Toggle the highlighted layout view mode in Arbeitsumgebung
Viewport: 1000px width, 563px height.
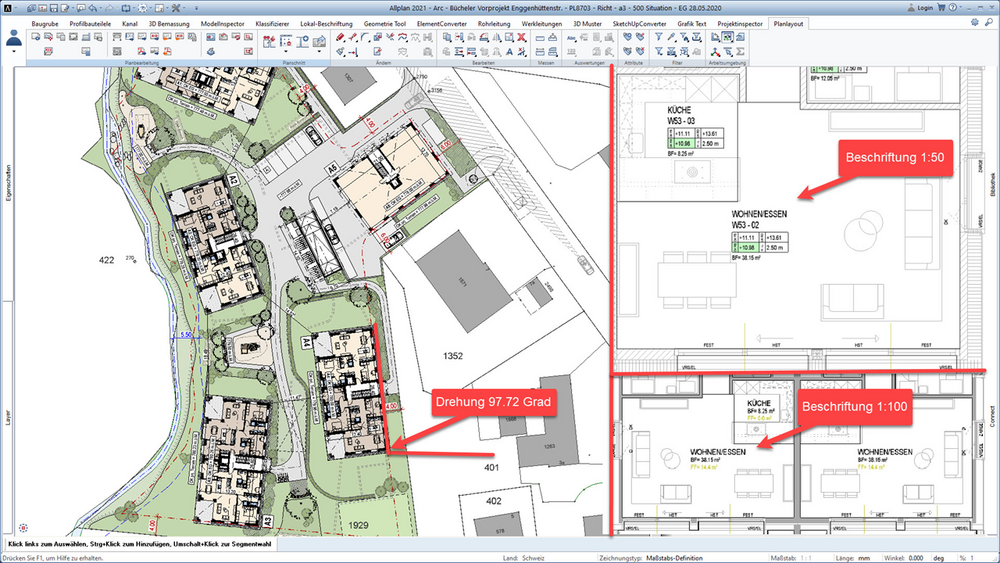727,37
